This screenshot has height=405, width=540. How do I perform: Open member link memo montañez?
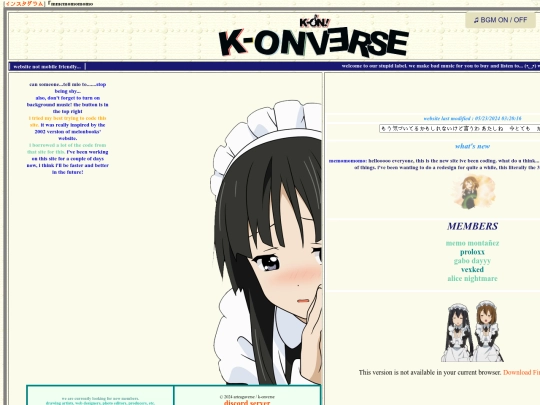coord(472,243)
